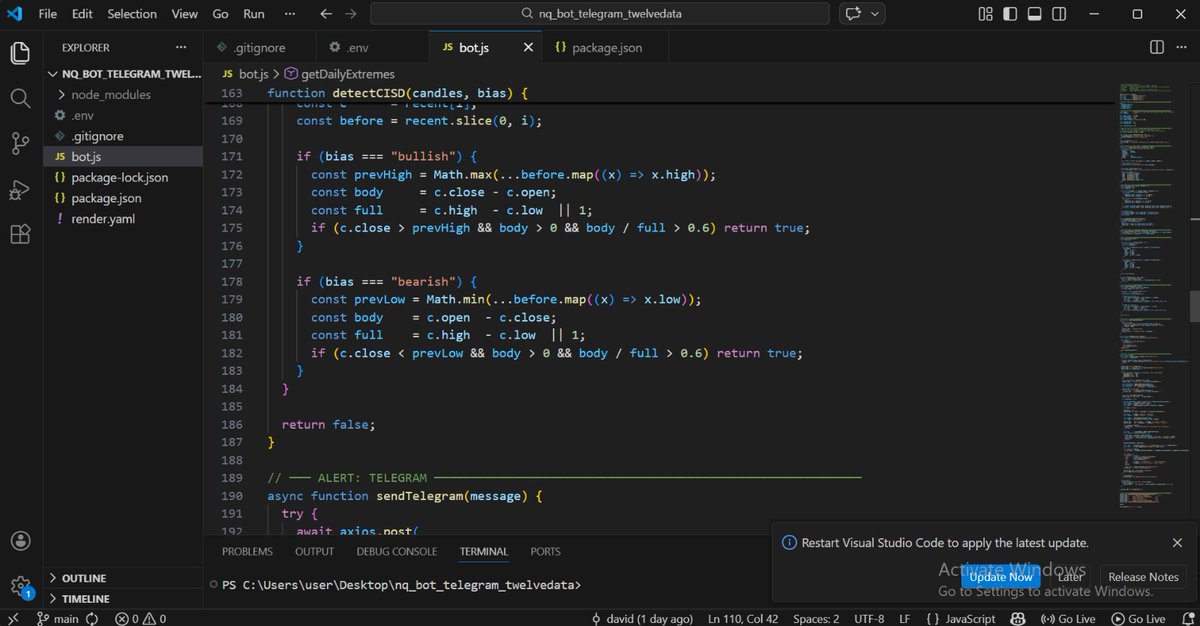The image size is (1200, 626).
Task: Open the Run menu
Action: [253, 13]
